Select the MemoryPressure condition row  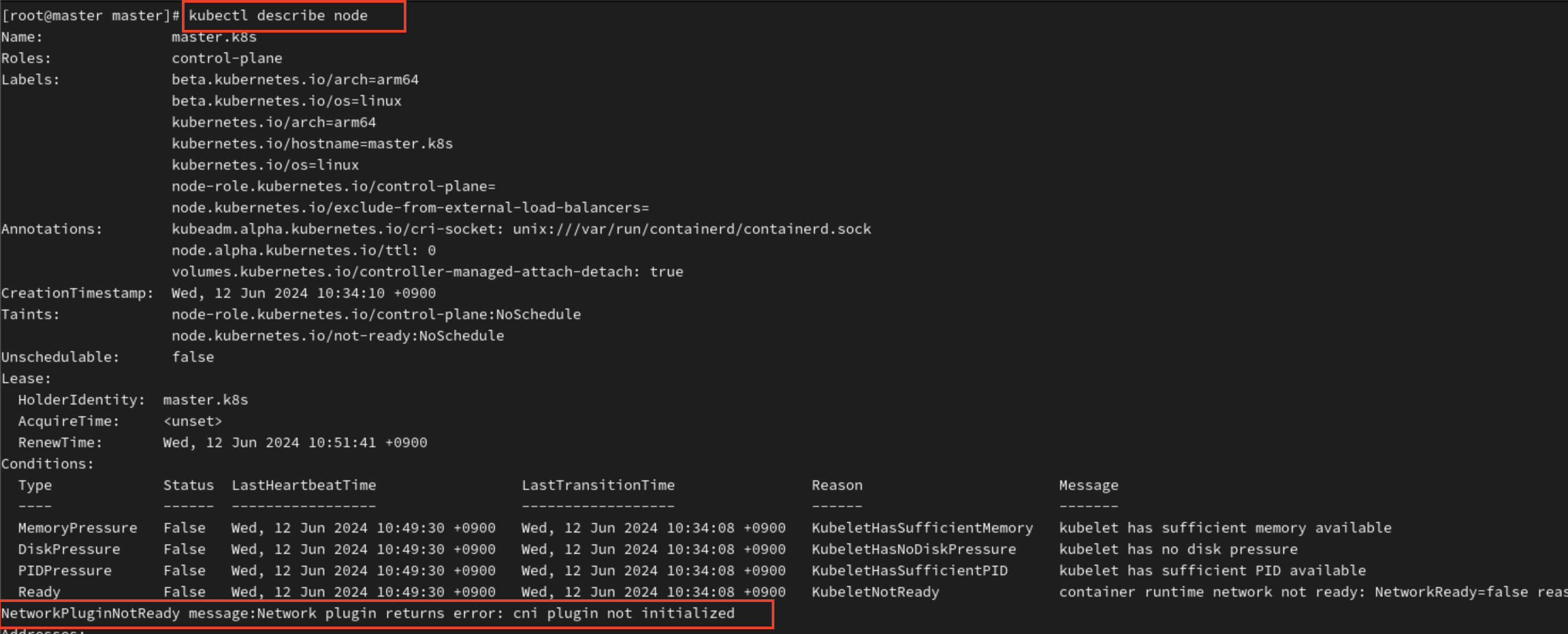[77, 527]
